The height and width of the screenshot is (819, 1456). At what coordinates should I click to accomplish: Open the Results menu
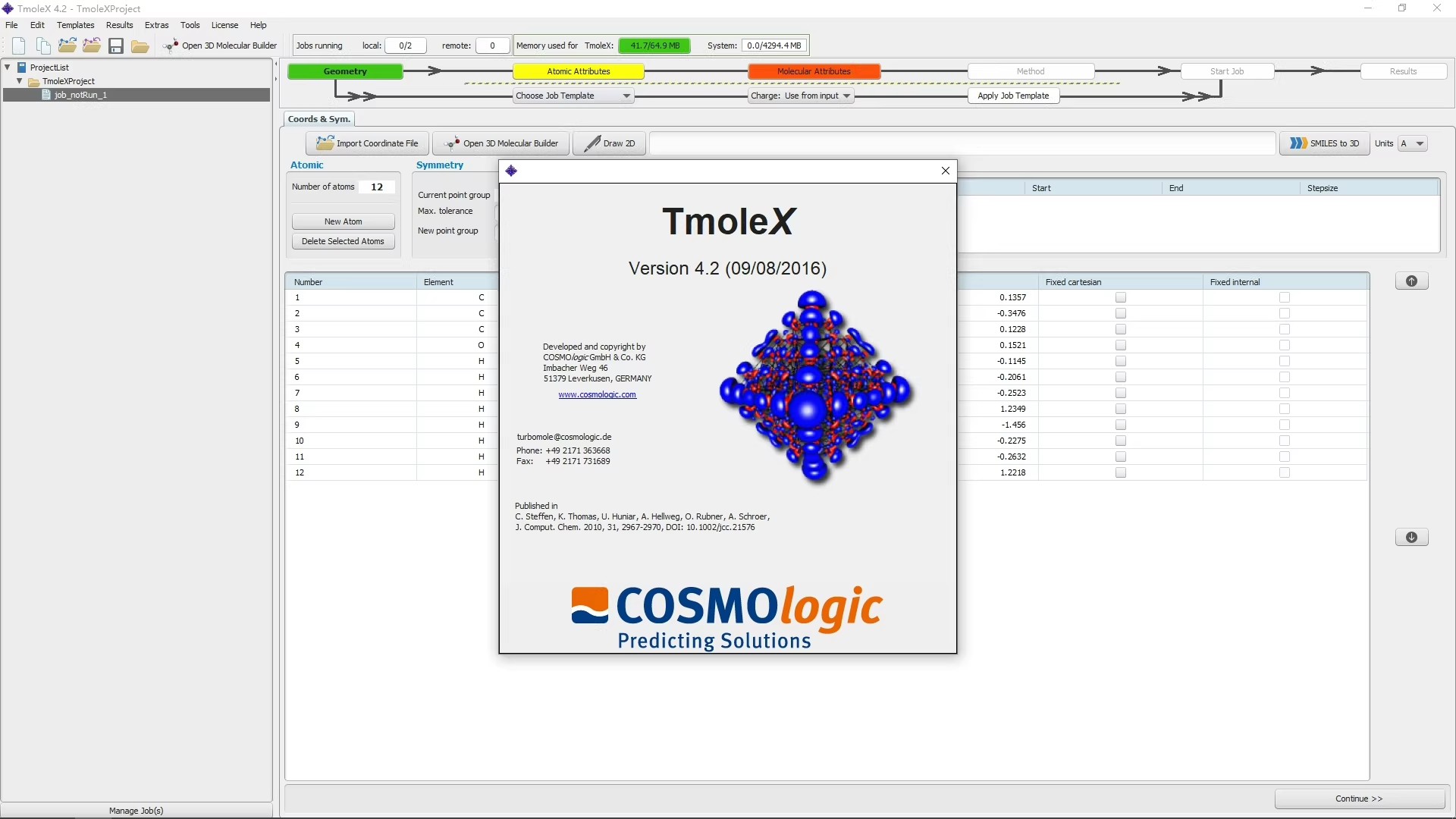pos(119,25)
